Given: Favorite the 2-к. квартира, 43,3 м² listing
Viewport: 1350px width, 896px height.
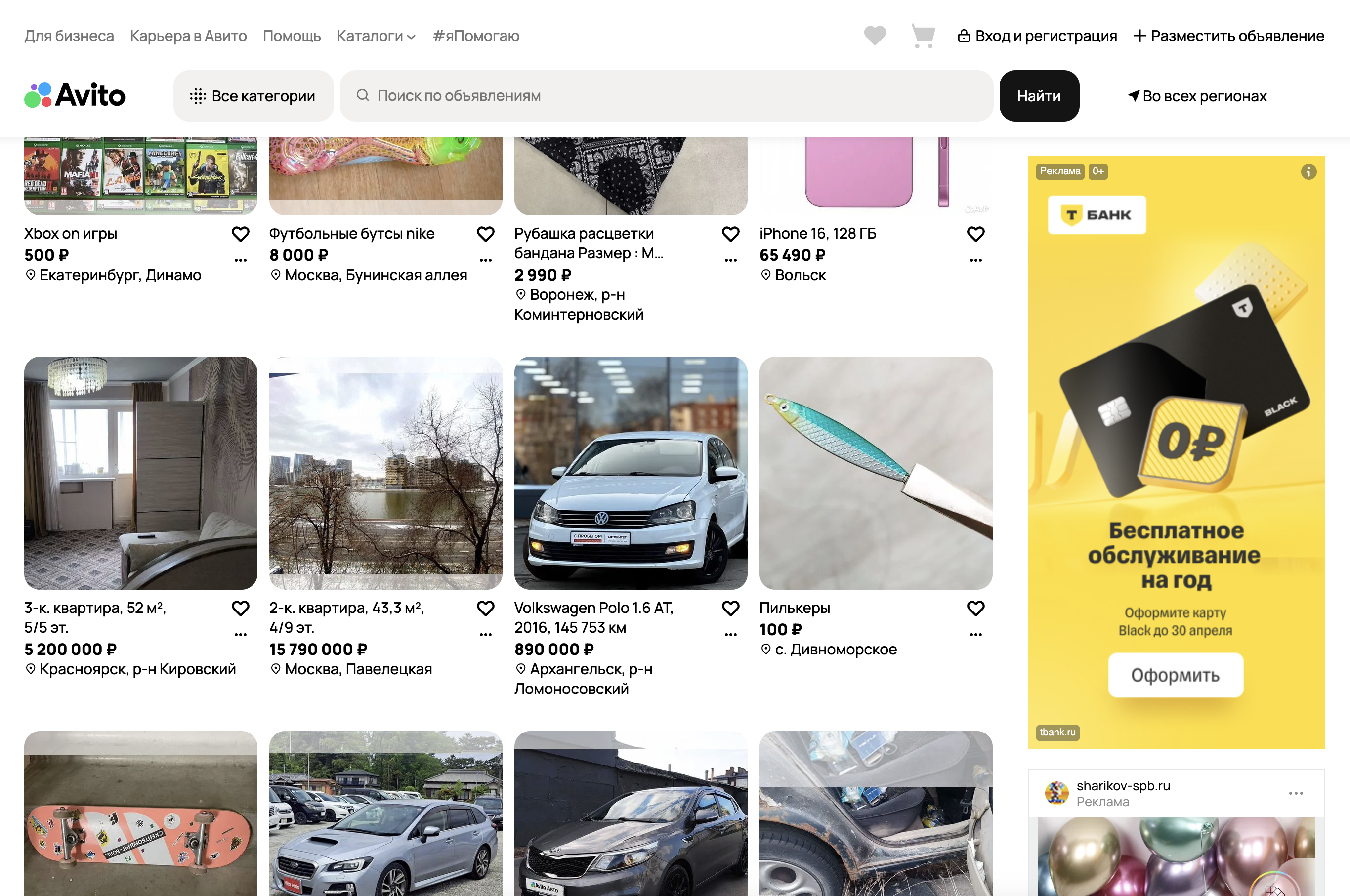Looking at the screenshot, I should (486, 608).
